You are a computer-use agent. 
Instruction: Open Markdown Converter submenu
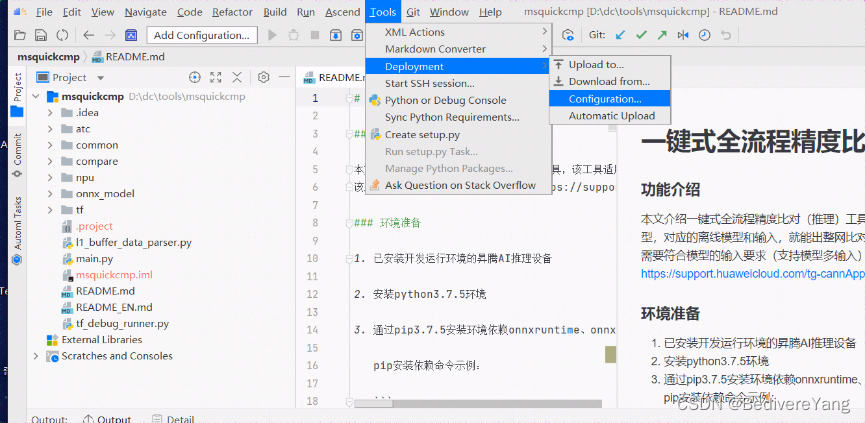coord(458,49)
